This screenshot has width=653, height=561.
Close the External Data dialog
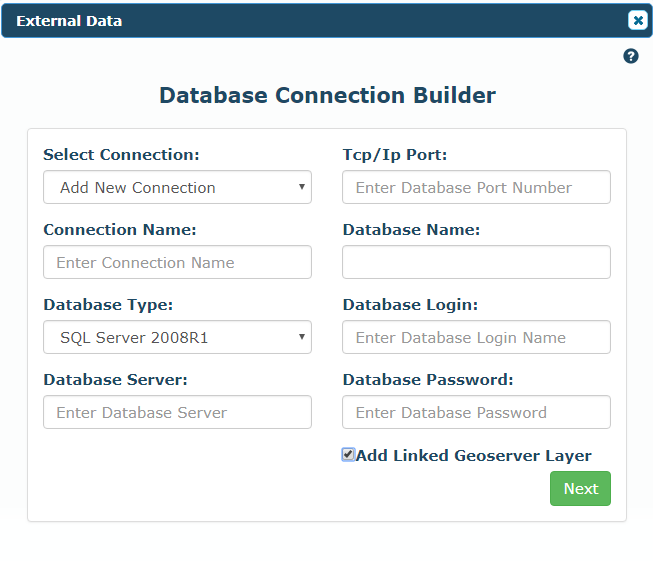(x=638, y=20)
